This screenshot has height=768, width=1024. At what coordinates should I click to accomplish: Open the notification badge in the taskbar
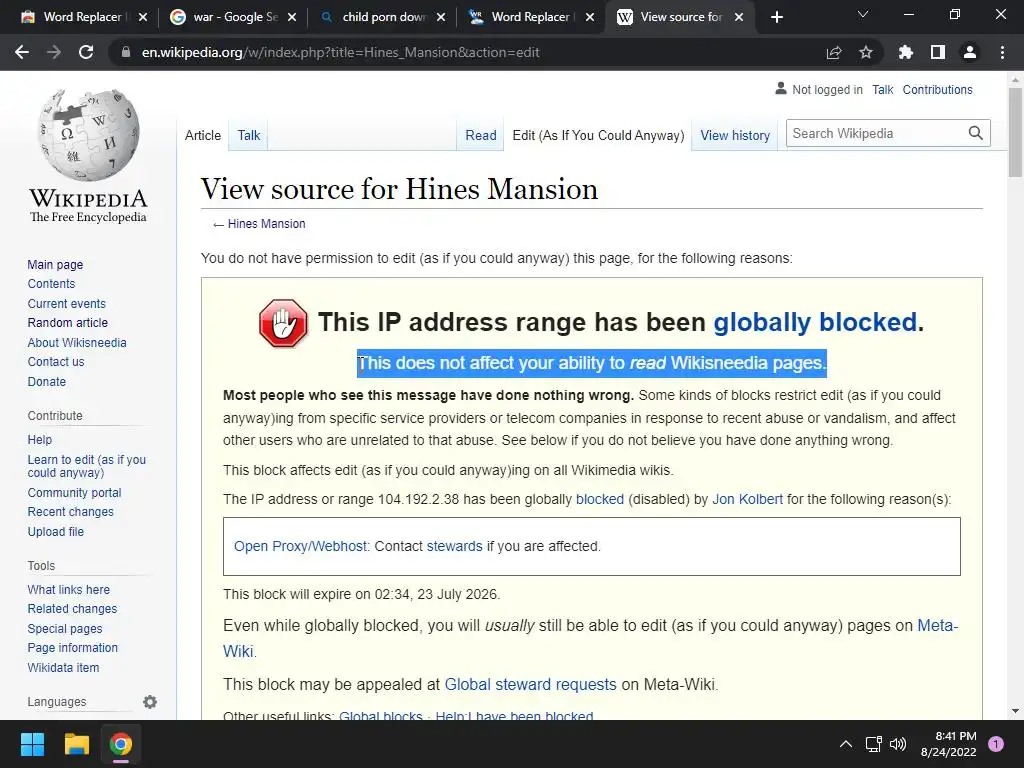coord(996,744)
